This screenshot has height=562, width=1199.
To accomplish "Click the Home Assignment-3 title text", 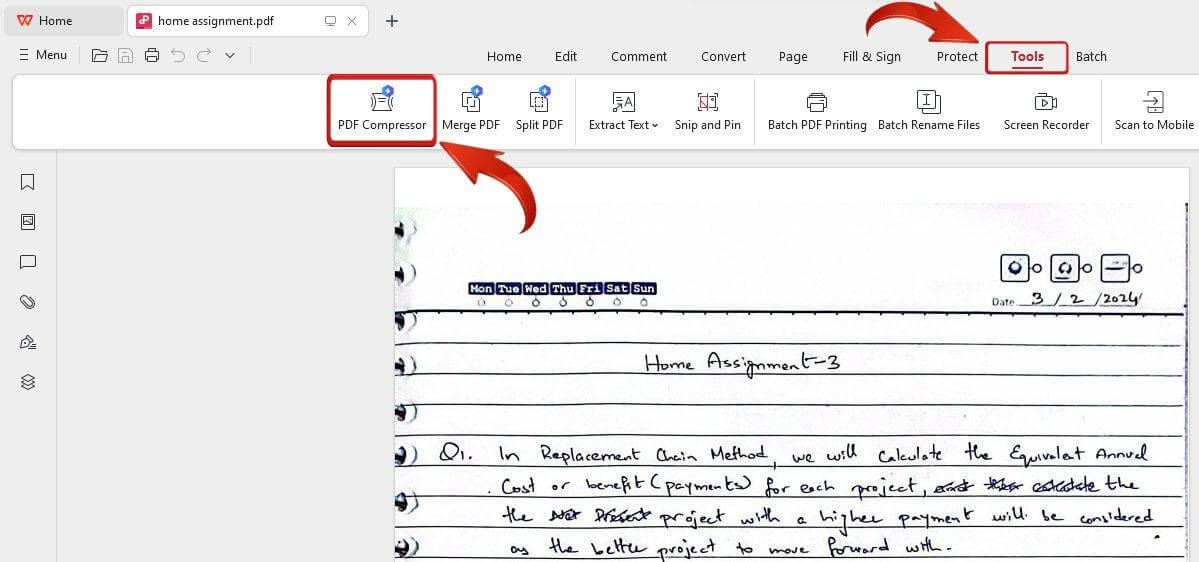I will pos(742,362).
